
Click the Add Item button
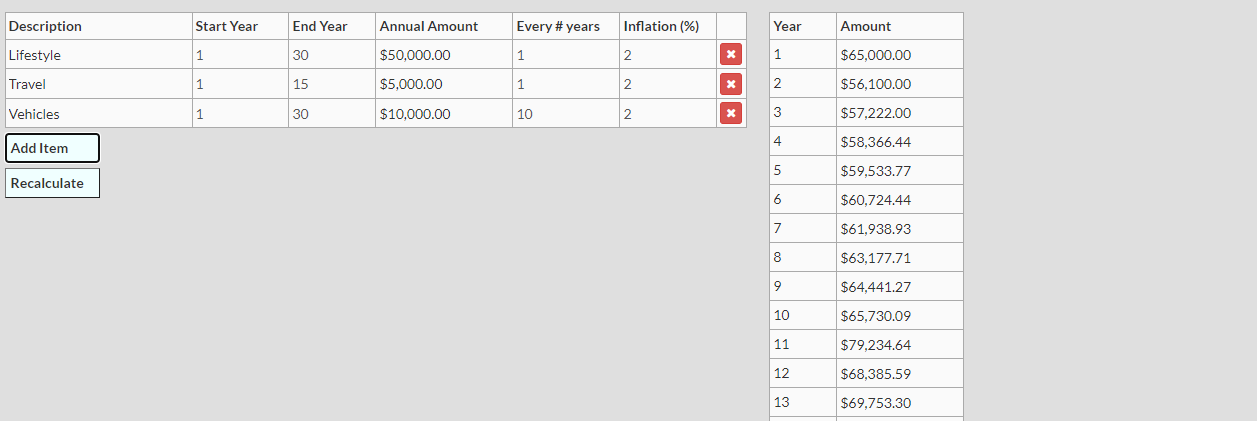point(52,148)
